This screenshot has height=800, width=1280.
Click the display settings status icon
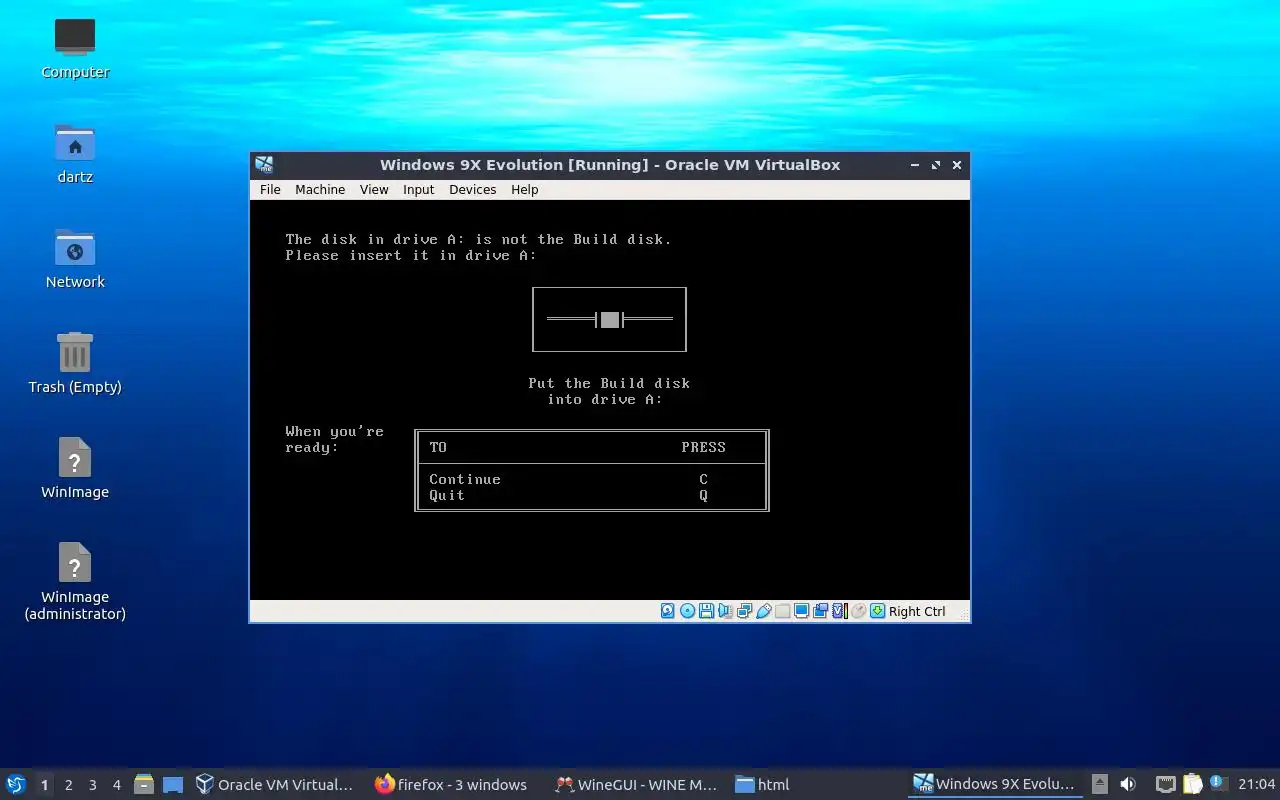click(802, 611)
